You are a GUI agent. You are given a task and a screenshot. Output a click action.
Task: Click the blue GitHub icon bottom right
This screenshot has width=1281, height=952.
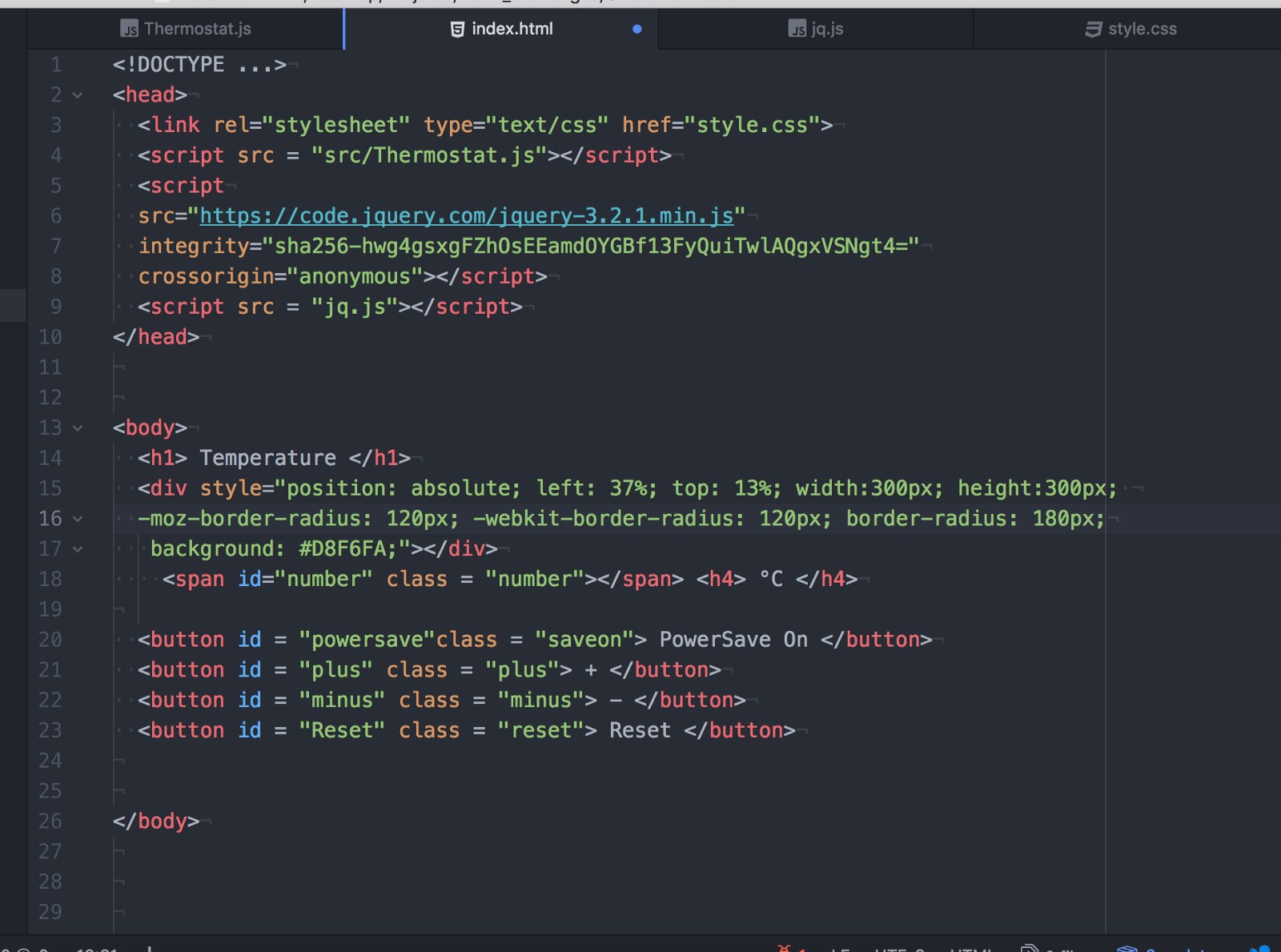click(x=1263, y=948)
